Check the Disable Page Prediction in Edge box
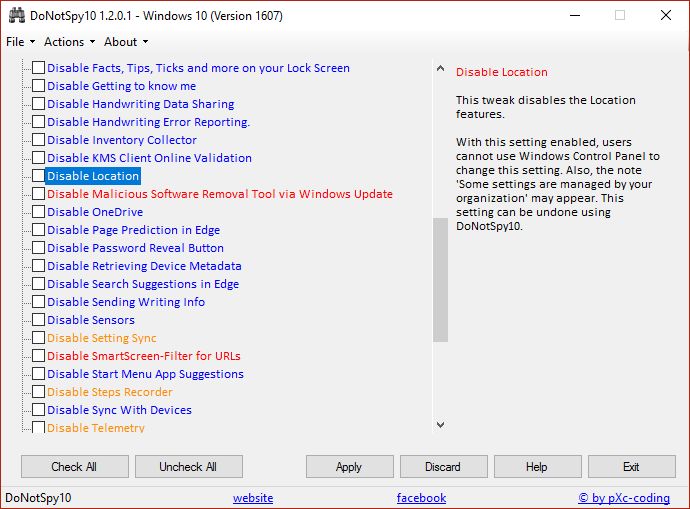The image size is (690, 509). (38, 230)
